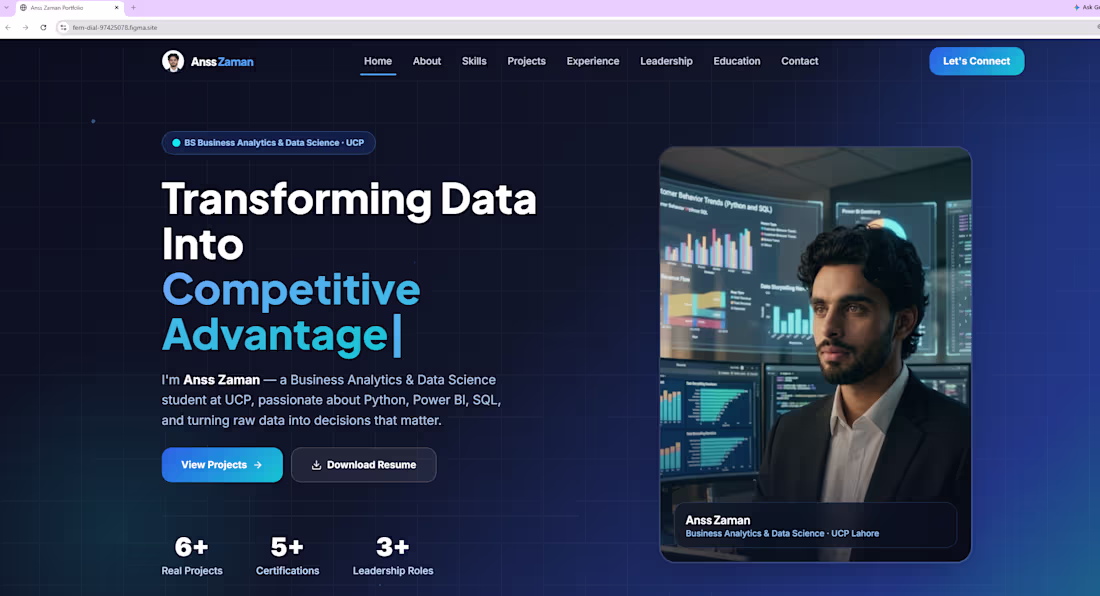This screenshot has width=1100, height=596.
Task: Open the tab search dropdown arrow
Action: coord(6,8)
